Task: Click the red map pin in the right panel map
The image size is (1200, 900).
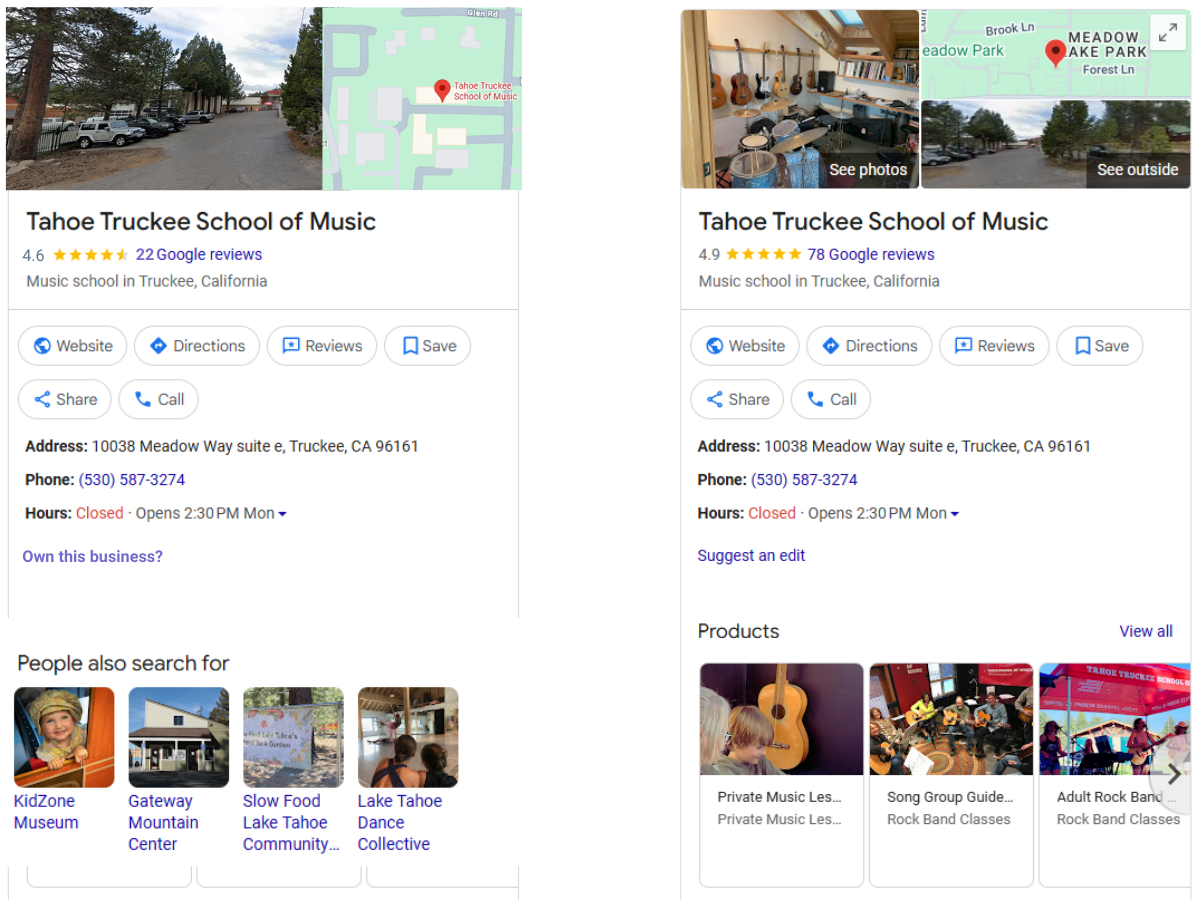Action: tap(1055, 53)
